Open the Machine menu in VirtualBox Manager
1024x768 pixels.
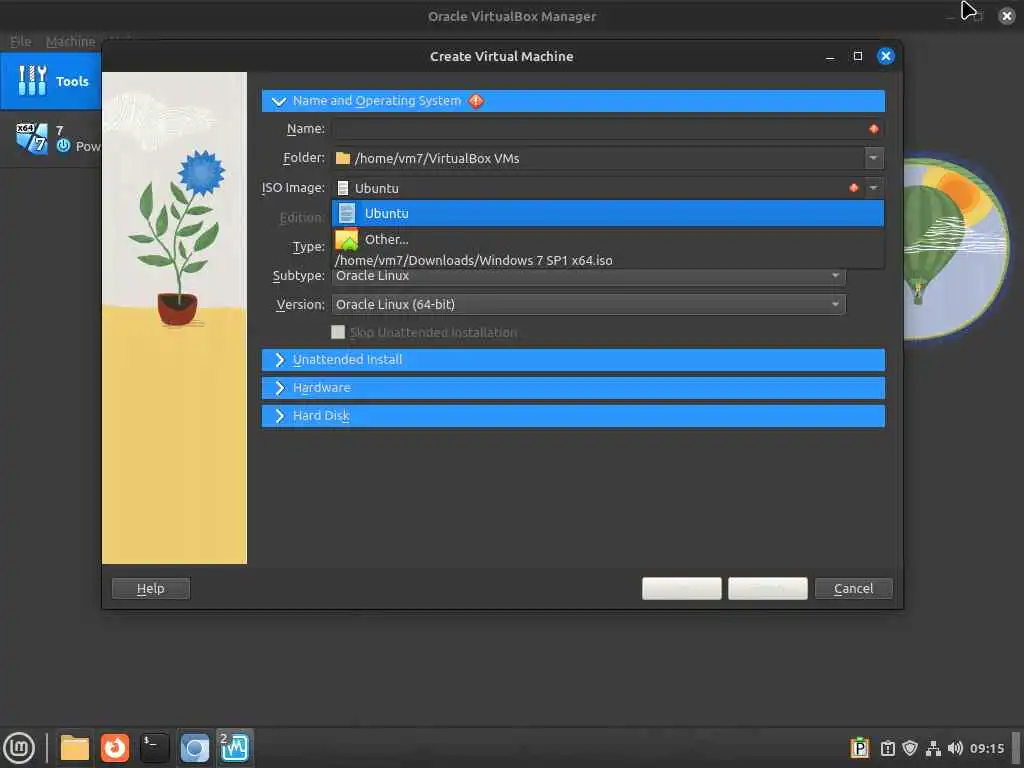(71, 41)
